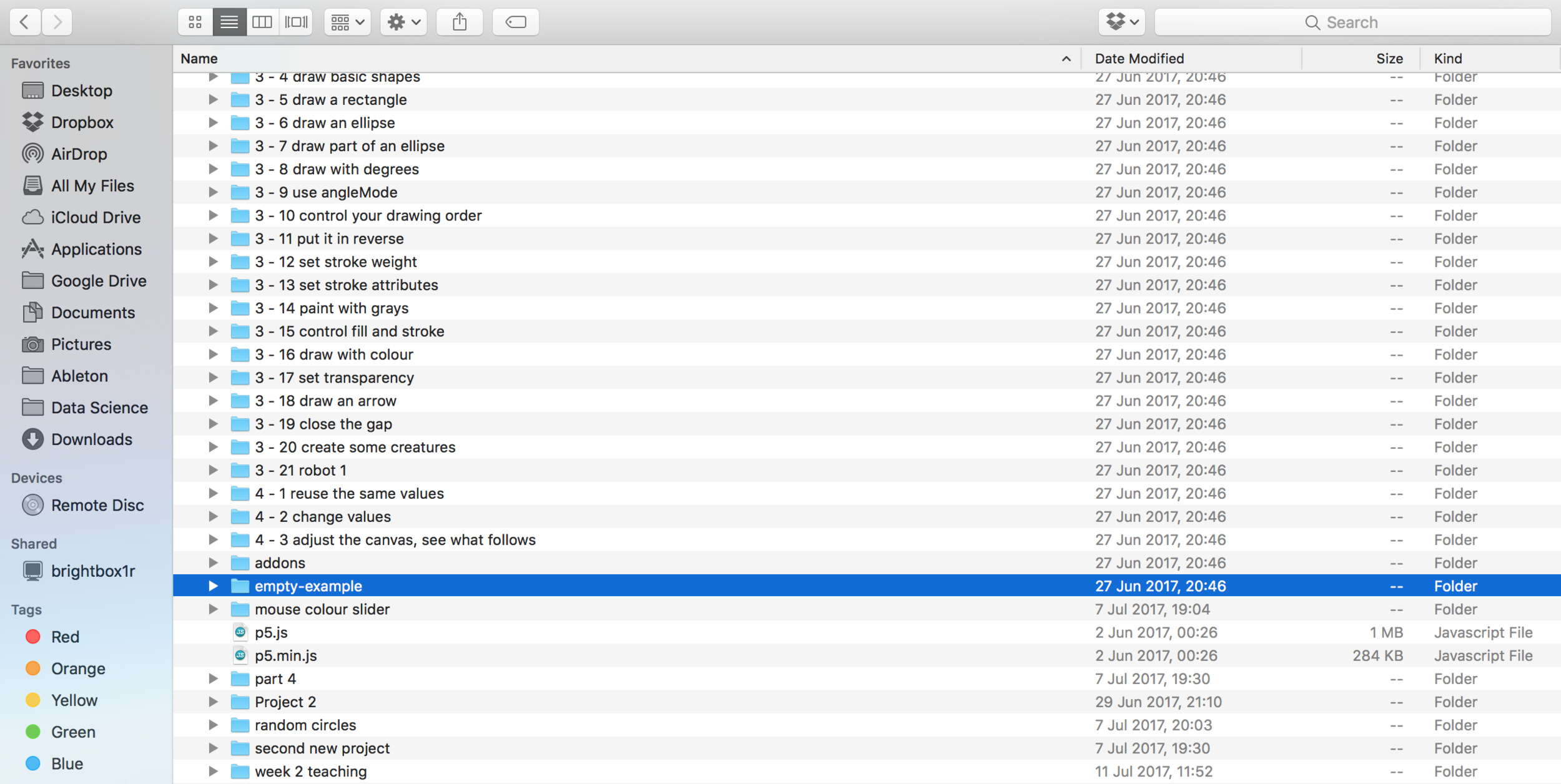Expand the 3 - 21 robot 1 folder
1561x784 pixels.
(x=213, y=470)
